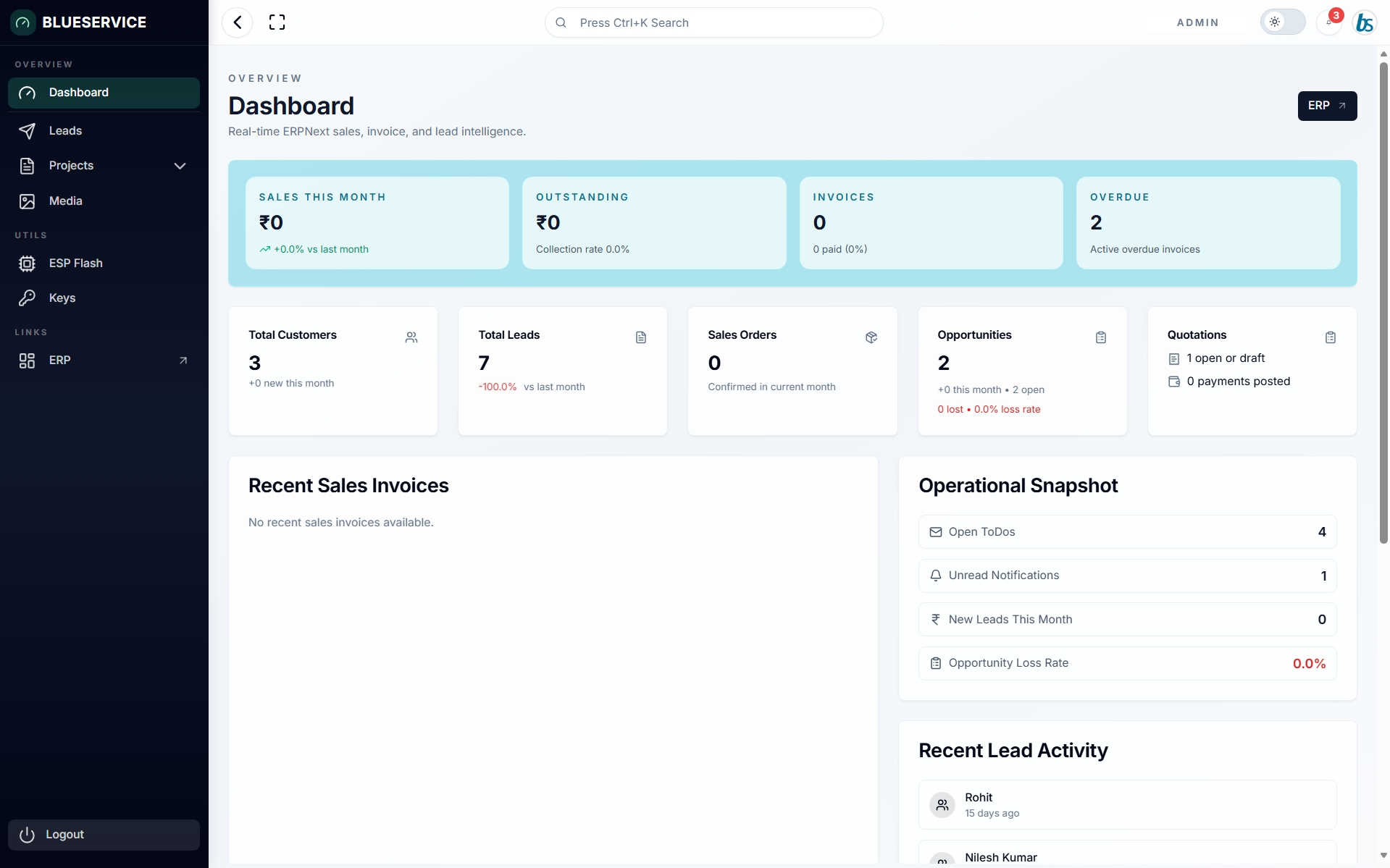1390x868 pixels.
Task: Click Rohit's lead avatar icon
Action: 942,804
